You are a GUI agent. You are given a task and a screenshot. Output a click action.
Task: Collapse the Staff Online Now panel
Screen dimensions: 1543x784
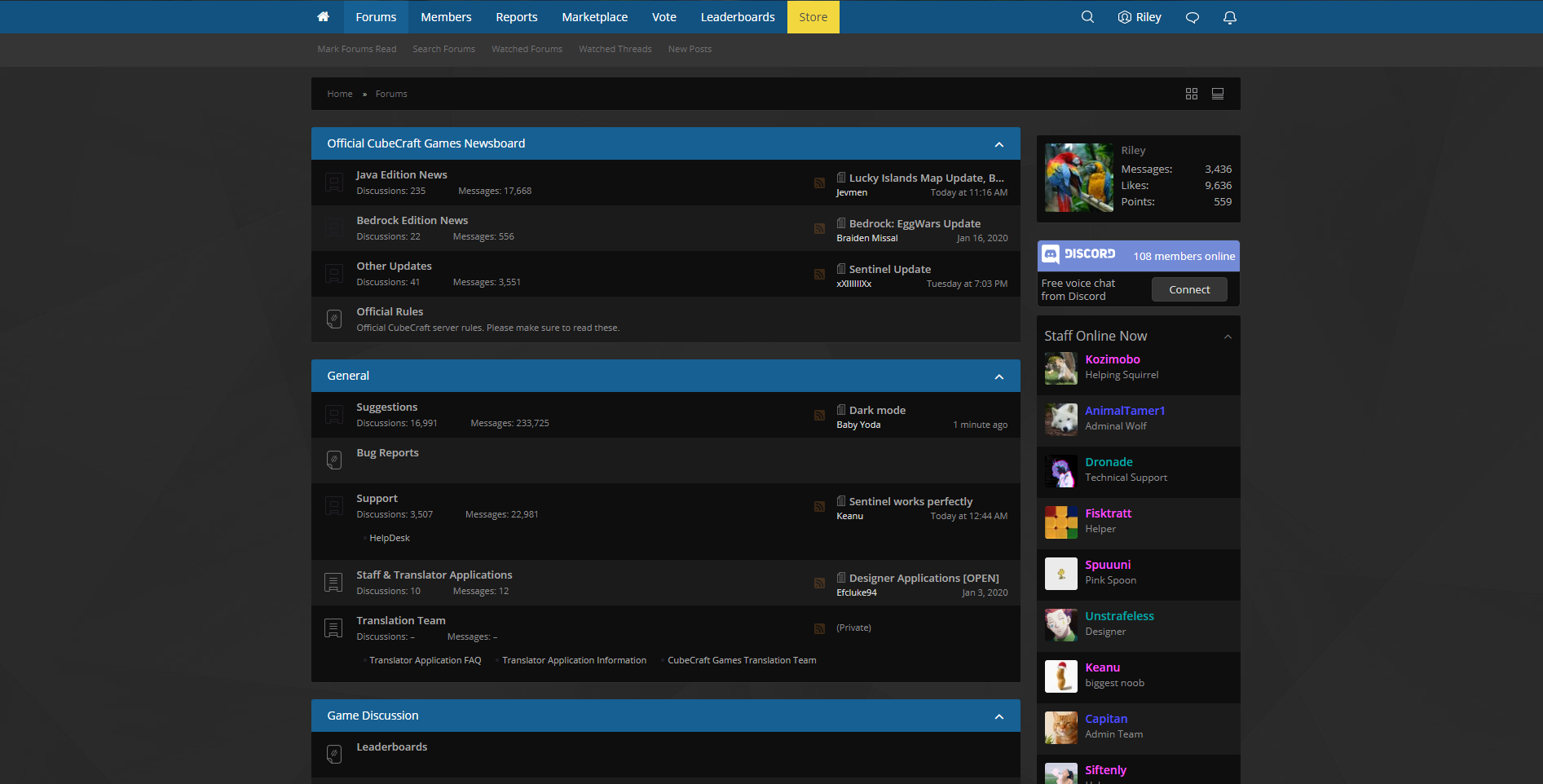(1228, 337)
